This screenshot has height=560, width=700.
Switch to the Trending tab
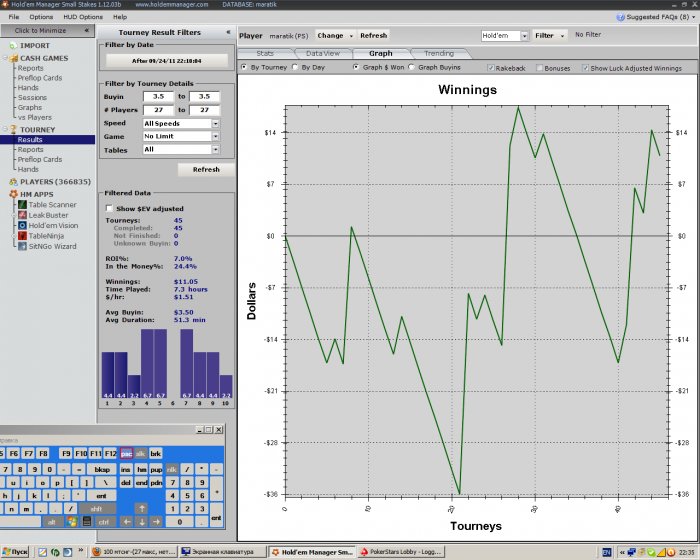(438, 53)
